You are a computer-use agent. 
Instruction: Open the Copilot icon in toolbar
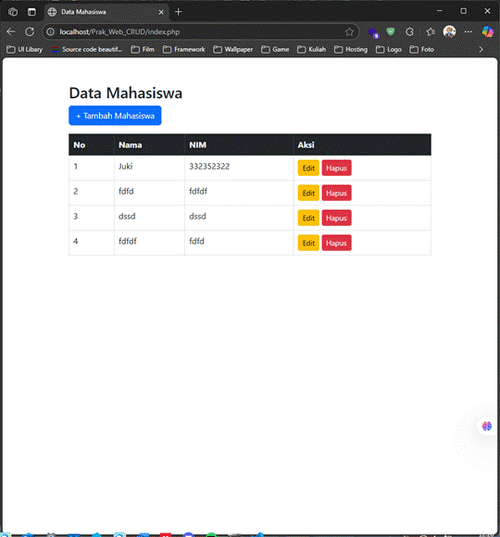[x=488, y=32]
